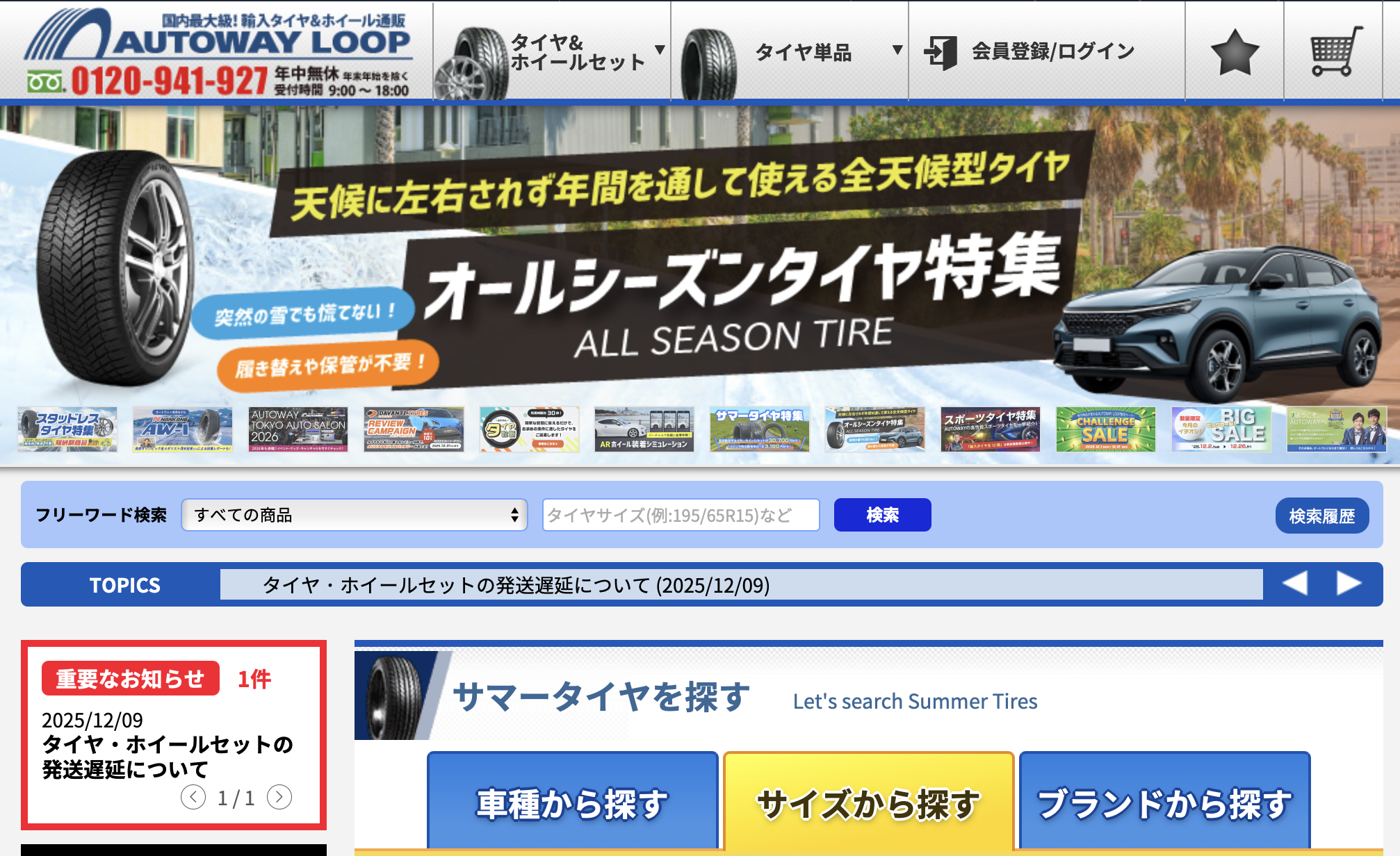1400x856 pixels.
Task: Open 検索履歴 search history
Action: coord(1321,516)
